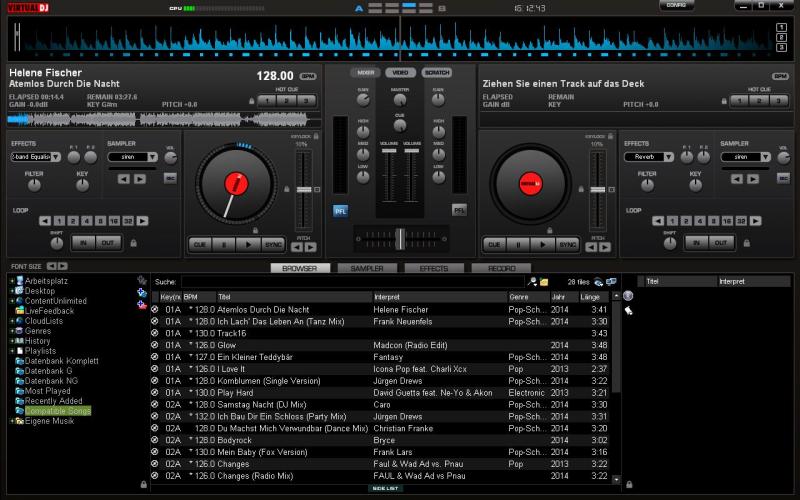
Task: Open the SAMPLER tab
Action: [367, 268]
